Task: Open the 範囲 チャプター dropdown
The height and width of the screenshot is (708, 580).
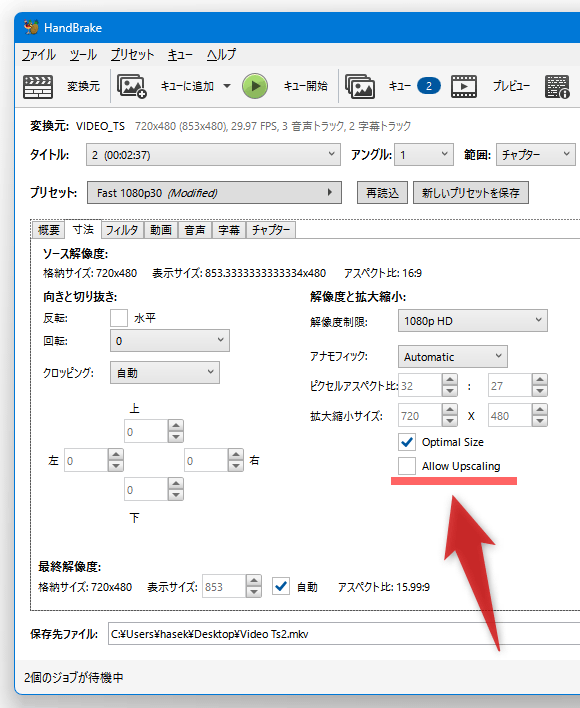Action: [x=536, y=155]
